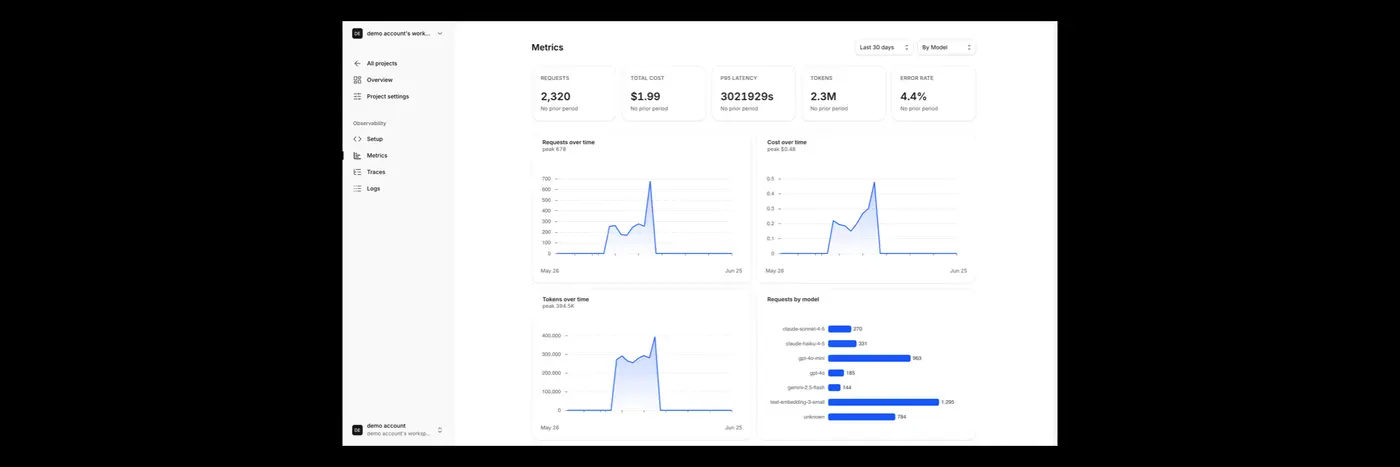Expand the demo account menu chevrons at bottom
Viewport: 1400px width, 467px height.
(x=440, y=430)
